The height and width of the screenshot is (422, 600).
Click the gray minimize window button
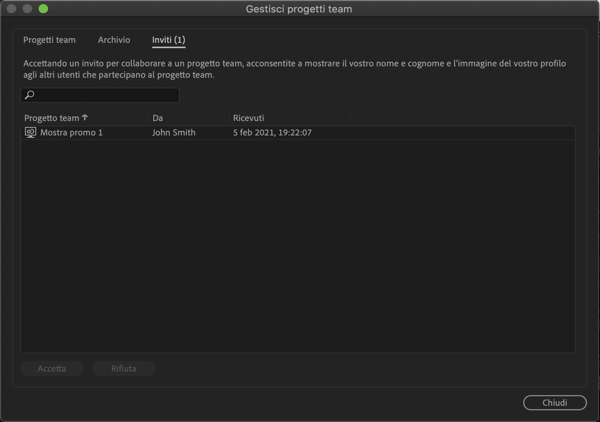click(27, 9)
